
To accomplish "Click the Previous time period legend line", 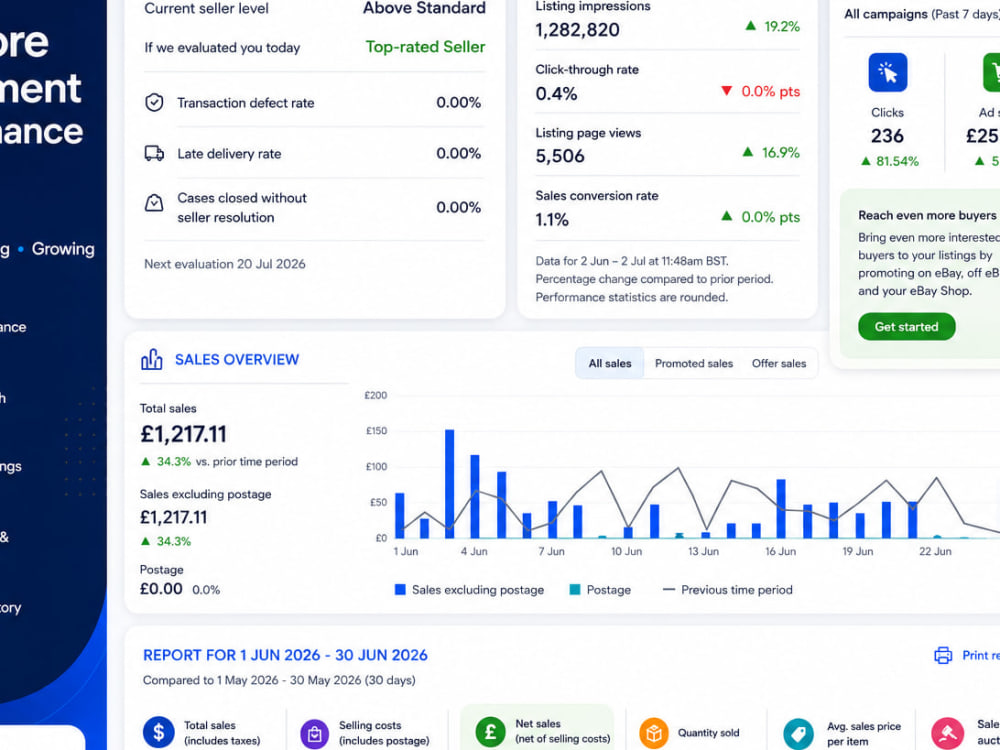I will [x=668, y=589].
